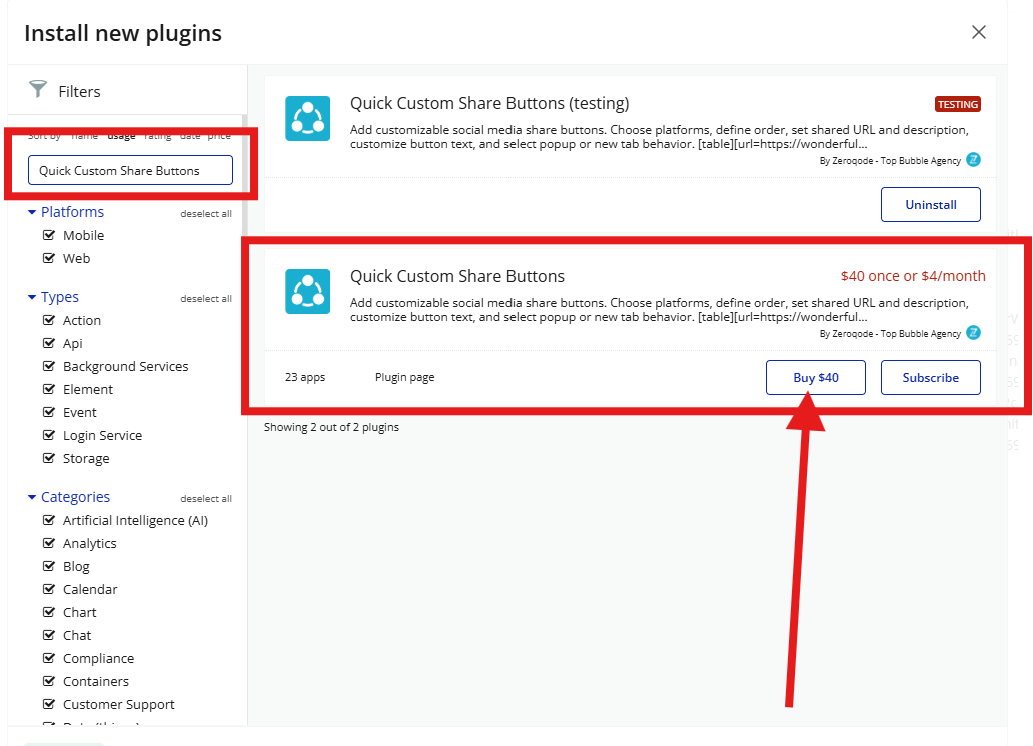
Task: Toggle the Background Services checkbox
Action: click(49, 366)
